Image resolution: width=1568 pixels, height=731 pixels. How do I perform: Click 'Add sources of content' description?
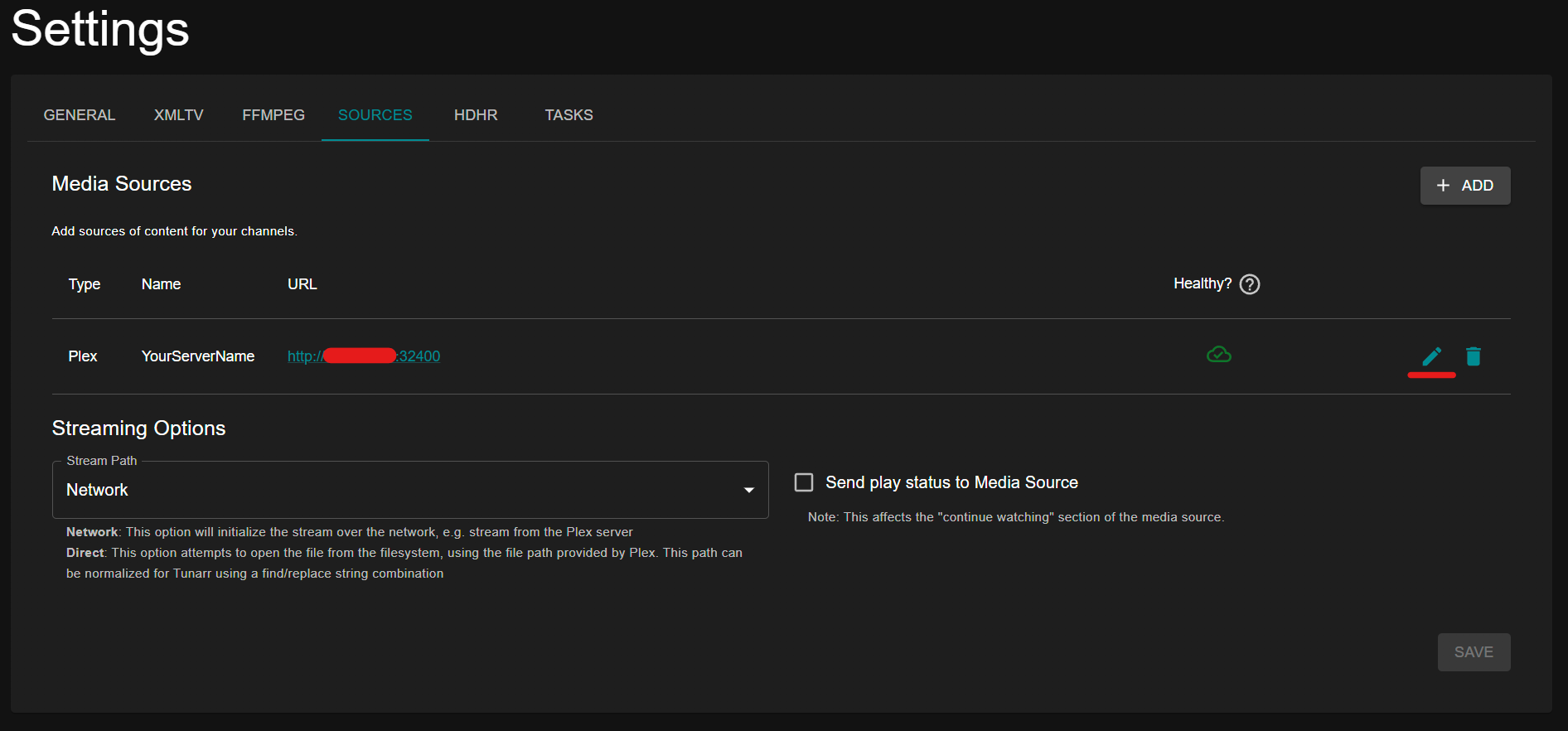click(175, 231)
